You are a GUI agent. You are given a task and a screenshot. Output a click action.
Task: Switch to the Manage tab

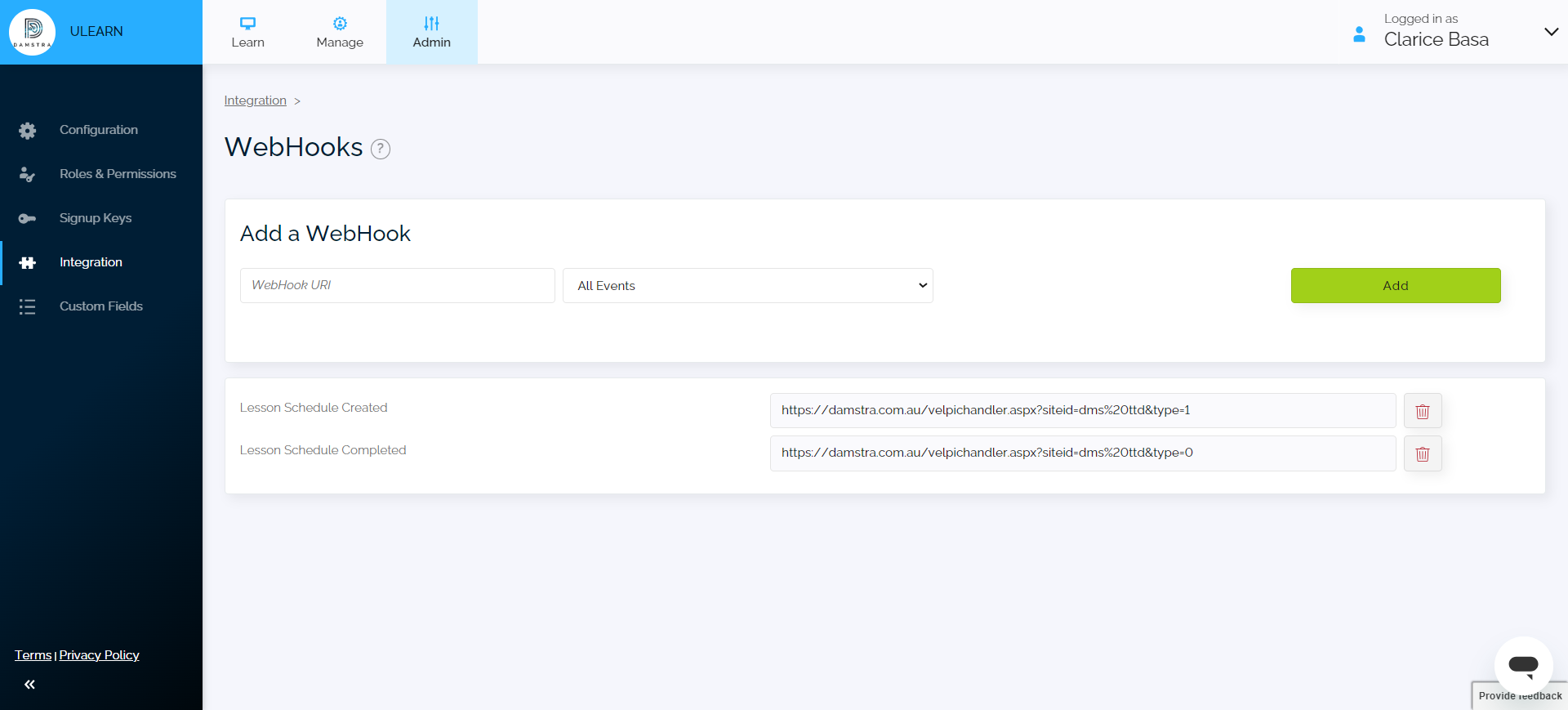tap(340, 32)
